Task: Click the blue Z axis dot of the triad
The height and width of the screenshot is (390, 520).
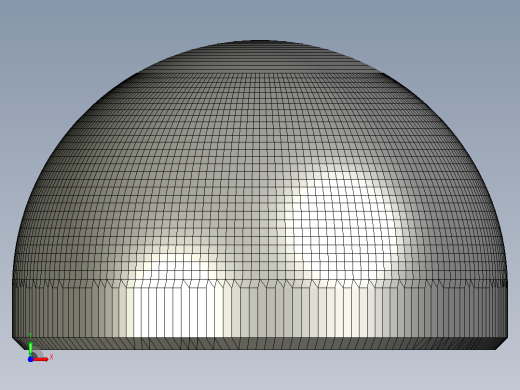Action: (x=30, y=359)
